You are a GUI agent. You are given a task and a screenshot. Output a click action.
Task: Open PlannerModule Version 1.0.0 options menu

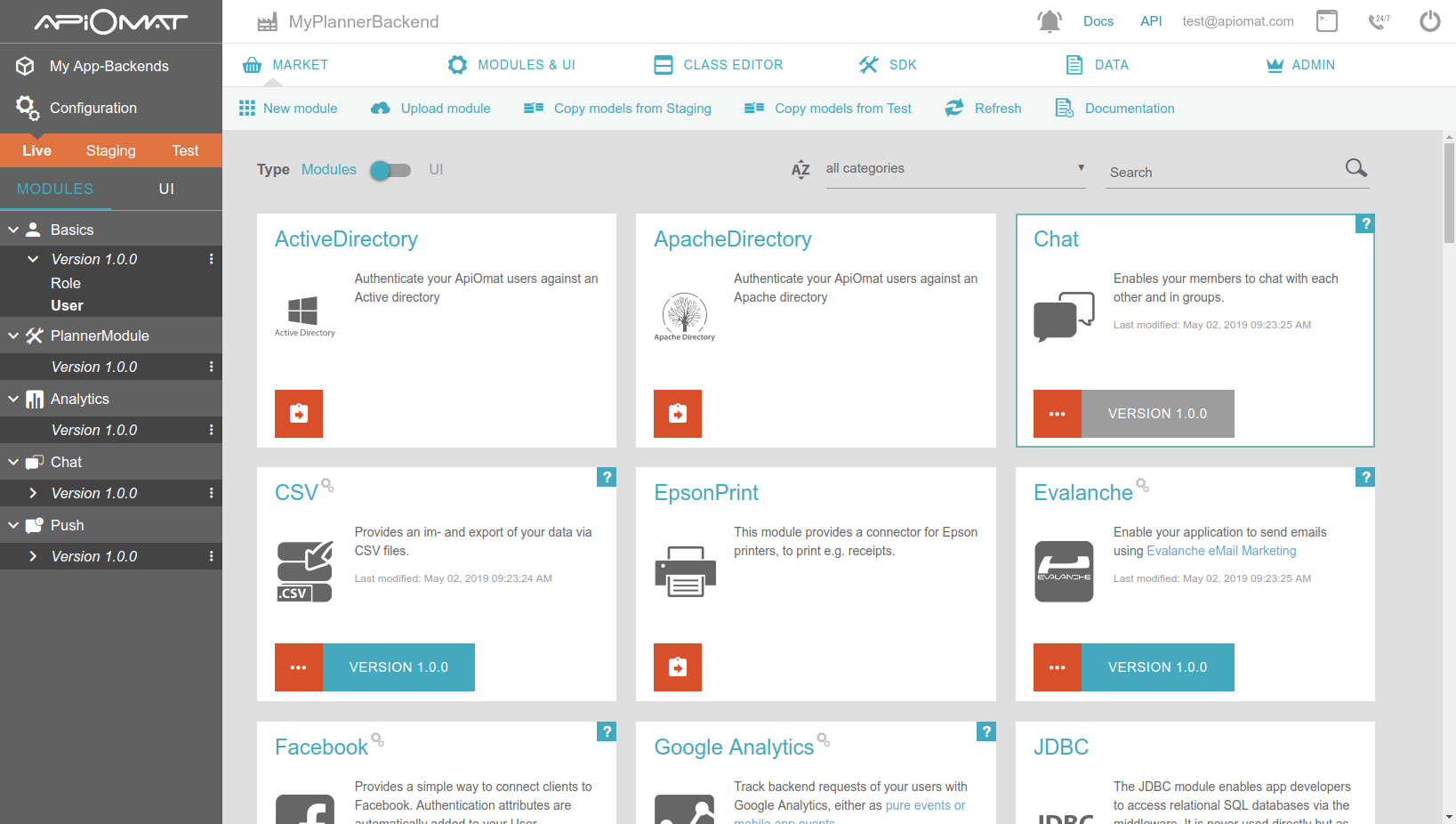(x=211, y=367)
